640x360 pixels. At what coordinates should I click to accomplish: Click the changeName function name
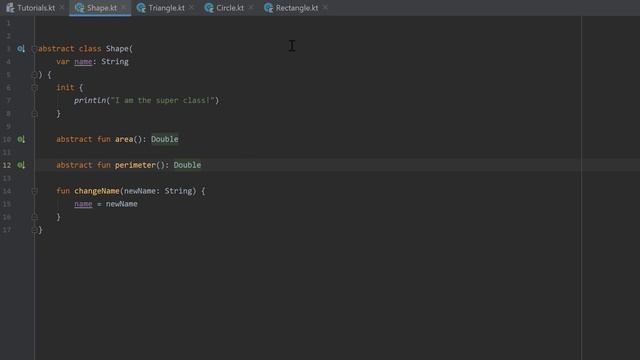[97, 191]
